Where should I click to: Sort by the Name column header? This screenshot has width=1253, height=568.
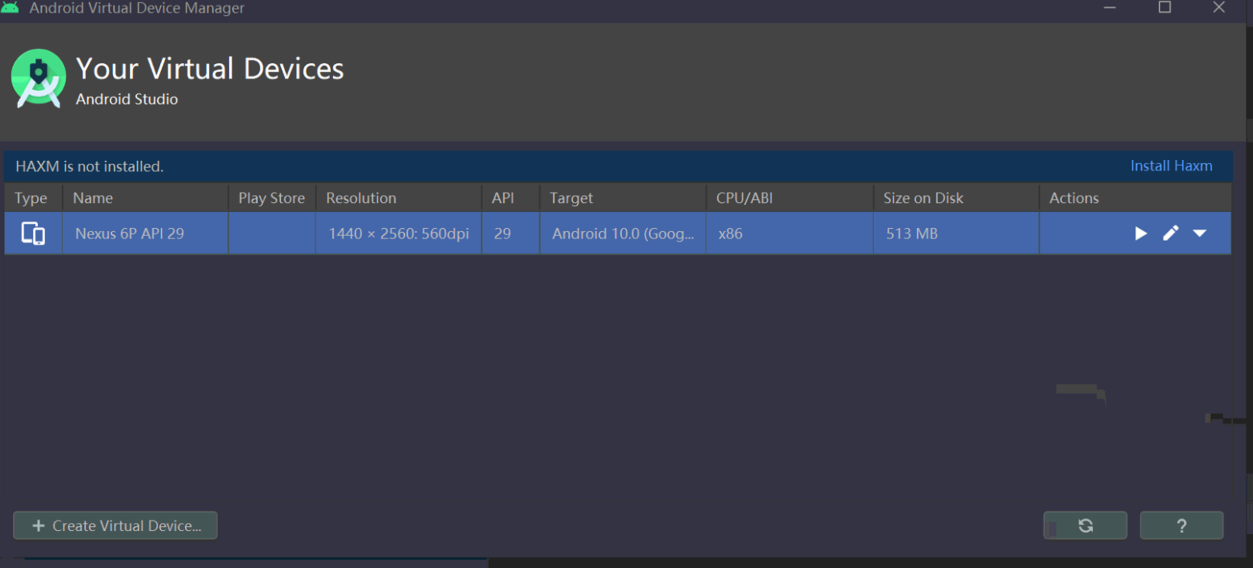coord(145,198)
